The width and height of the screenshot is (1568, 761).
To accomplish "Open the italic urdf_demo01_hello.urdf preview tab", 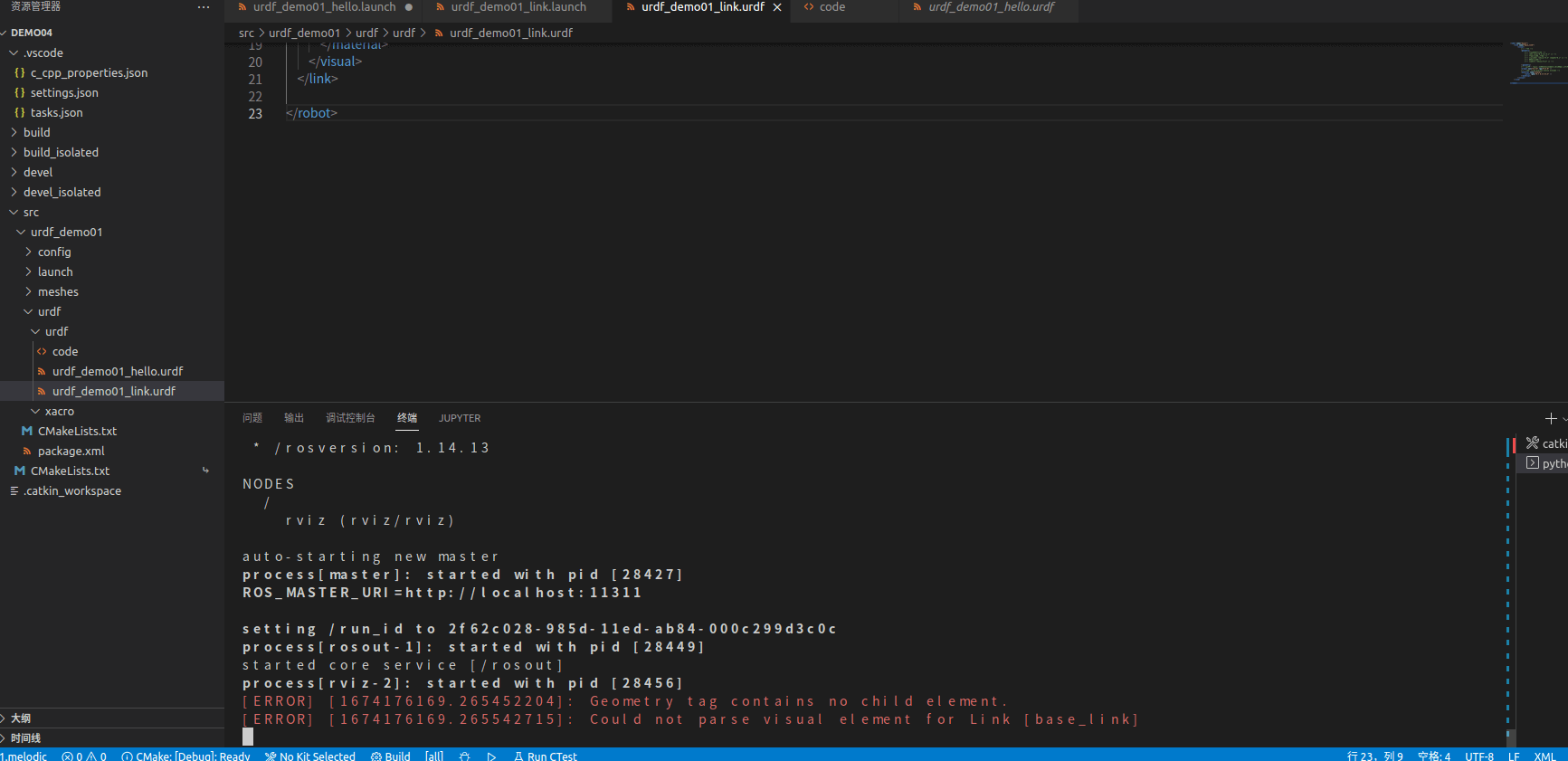I will click(x=991, y=7).
